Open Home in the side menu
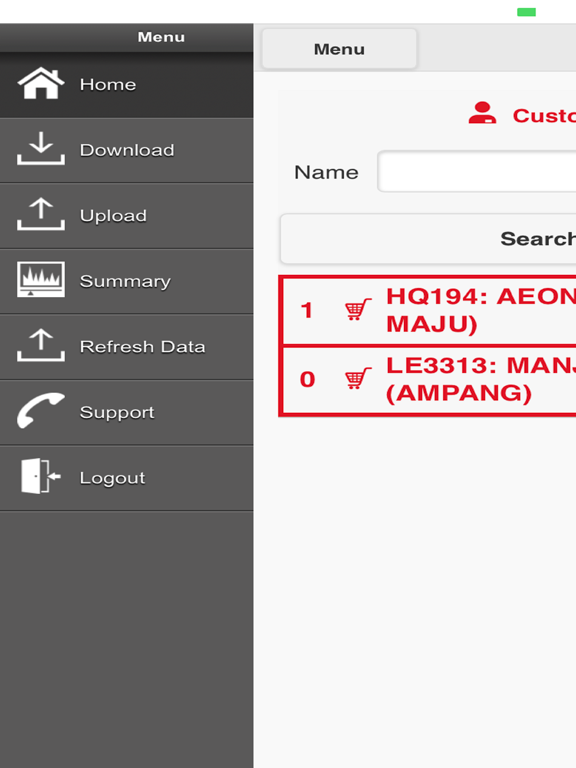 (126, 85)
